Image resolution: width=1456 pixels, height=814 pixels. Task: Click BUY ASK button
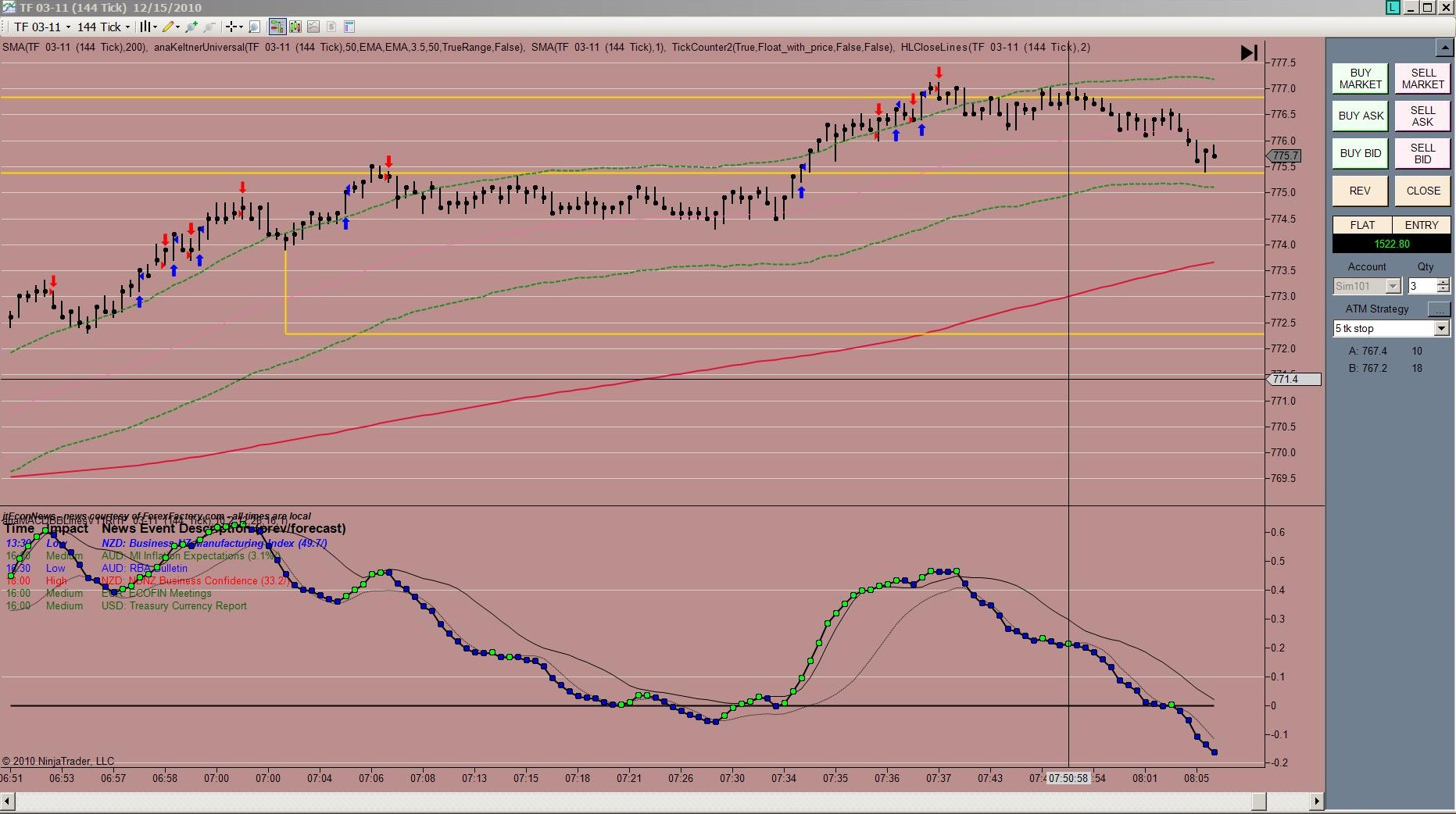click(1360, 116)
